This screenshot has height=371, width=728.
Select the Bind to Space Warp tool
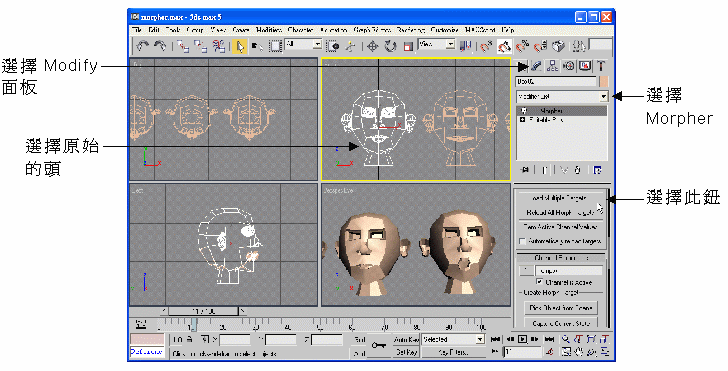pyautogui.click(x=219, y=46)
